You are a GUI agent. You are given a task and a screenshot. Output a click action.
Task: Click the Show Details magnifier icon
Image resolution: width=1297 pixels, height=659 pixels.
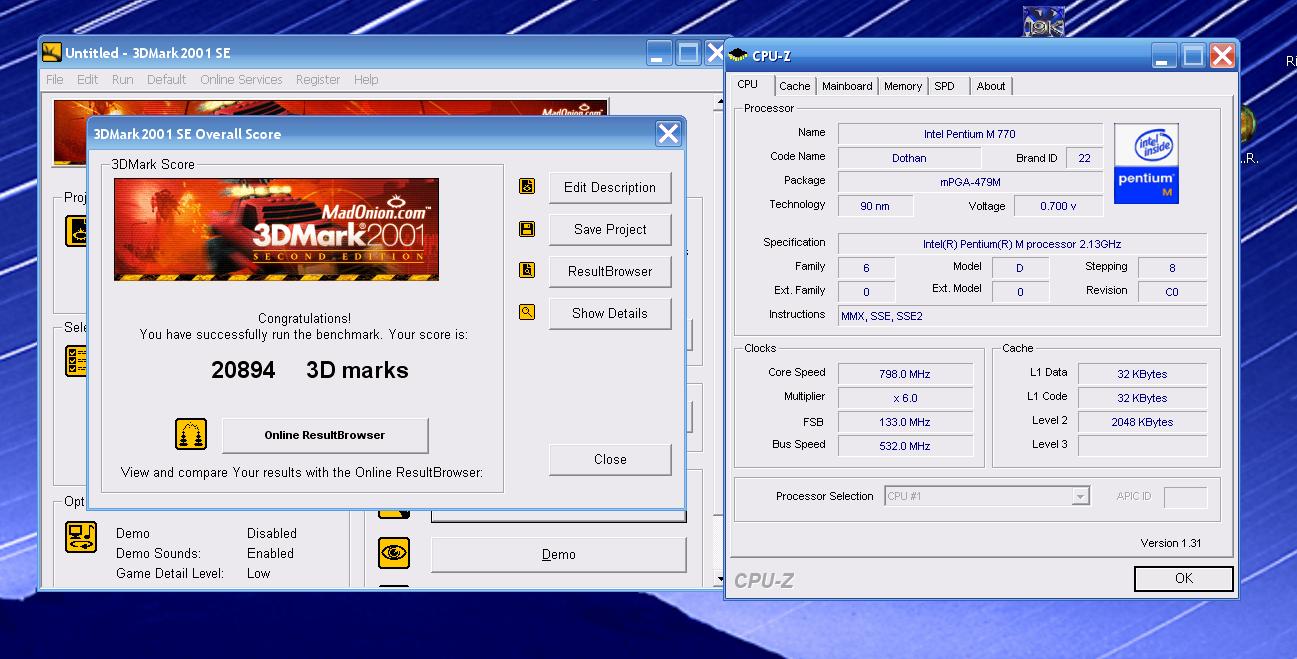[x=527, y=312]
